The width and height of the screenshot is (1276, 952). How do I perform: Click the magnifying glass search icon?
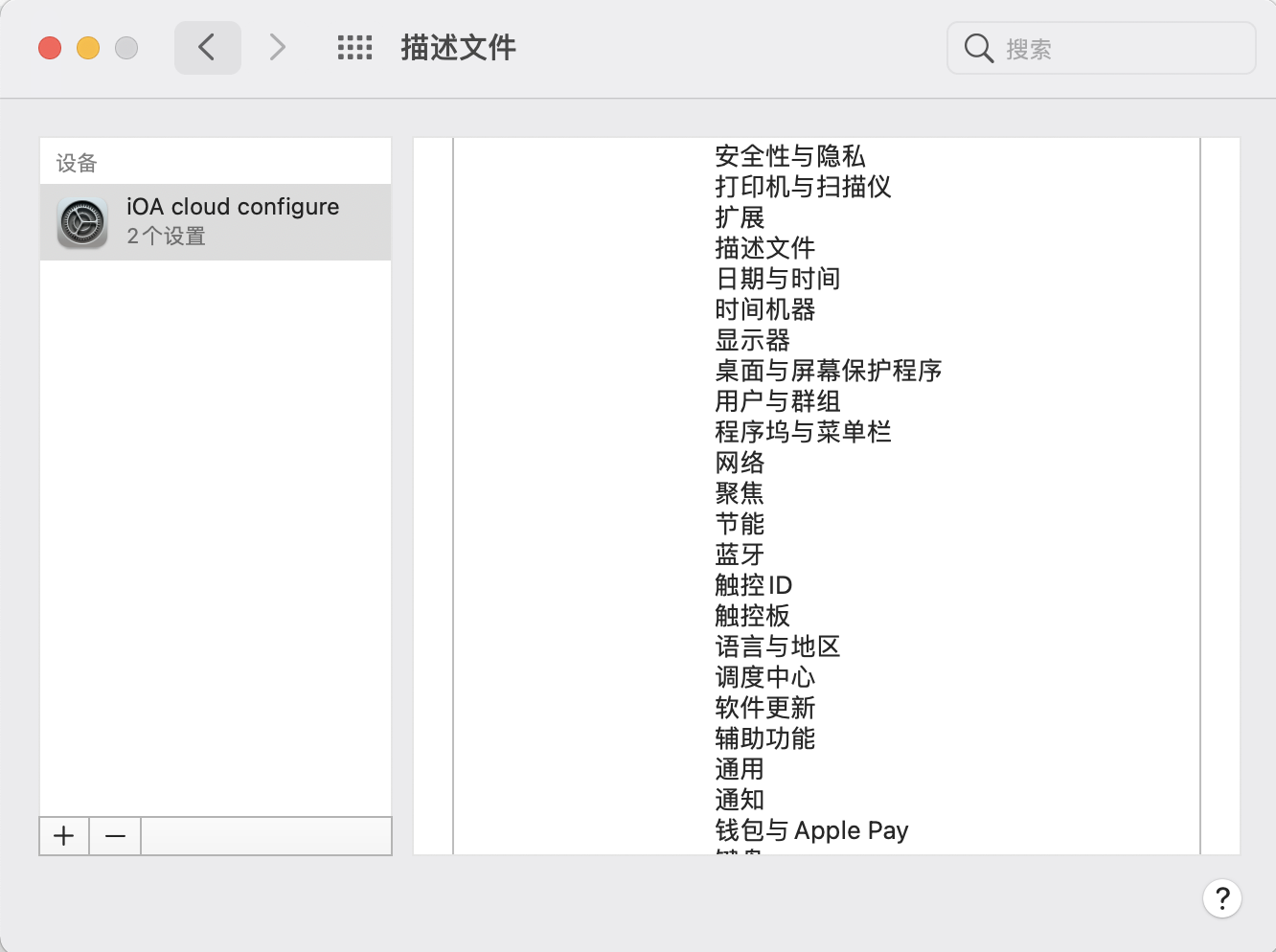coord(978,48)
